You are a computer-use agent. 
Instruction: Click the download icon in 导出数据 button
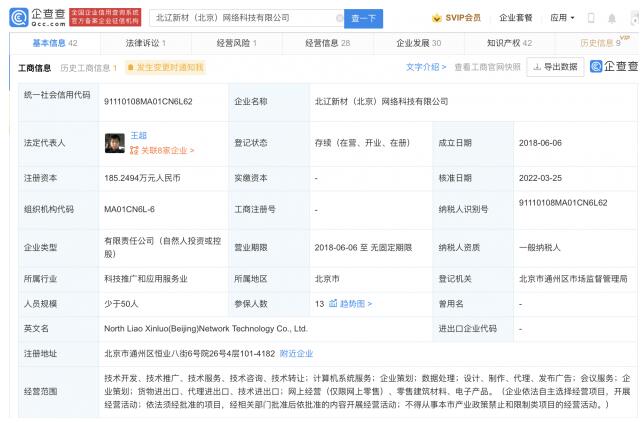pos(537,67)
